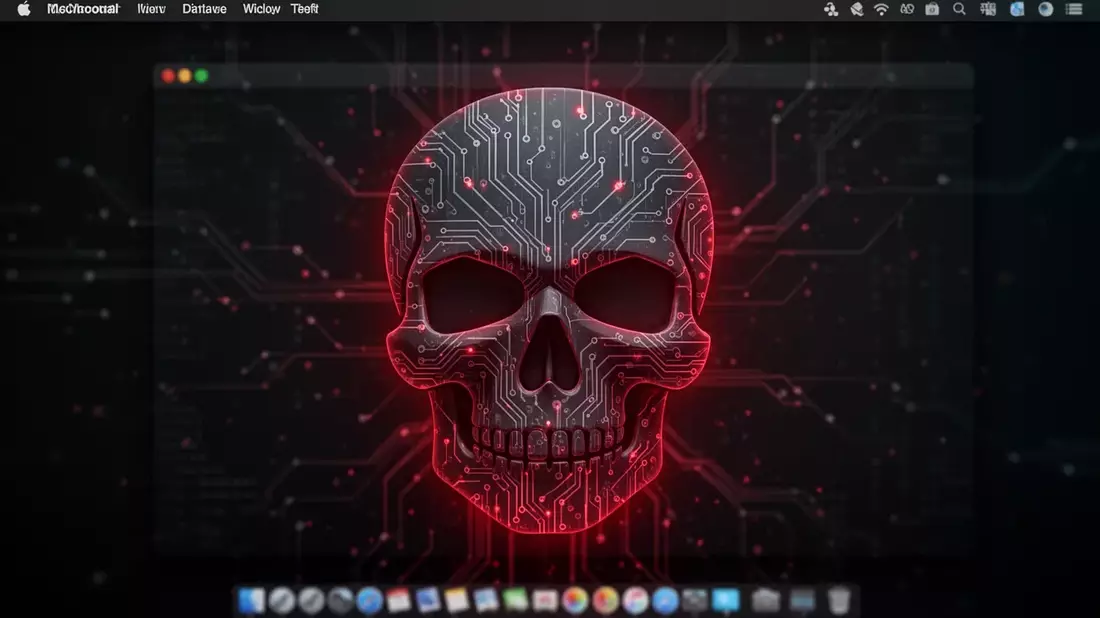Open the yellow Notes icon in dock

457,600
